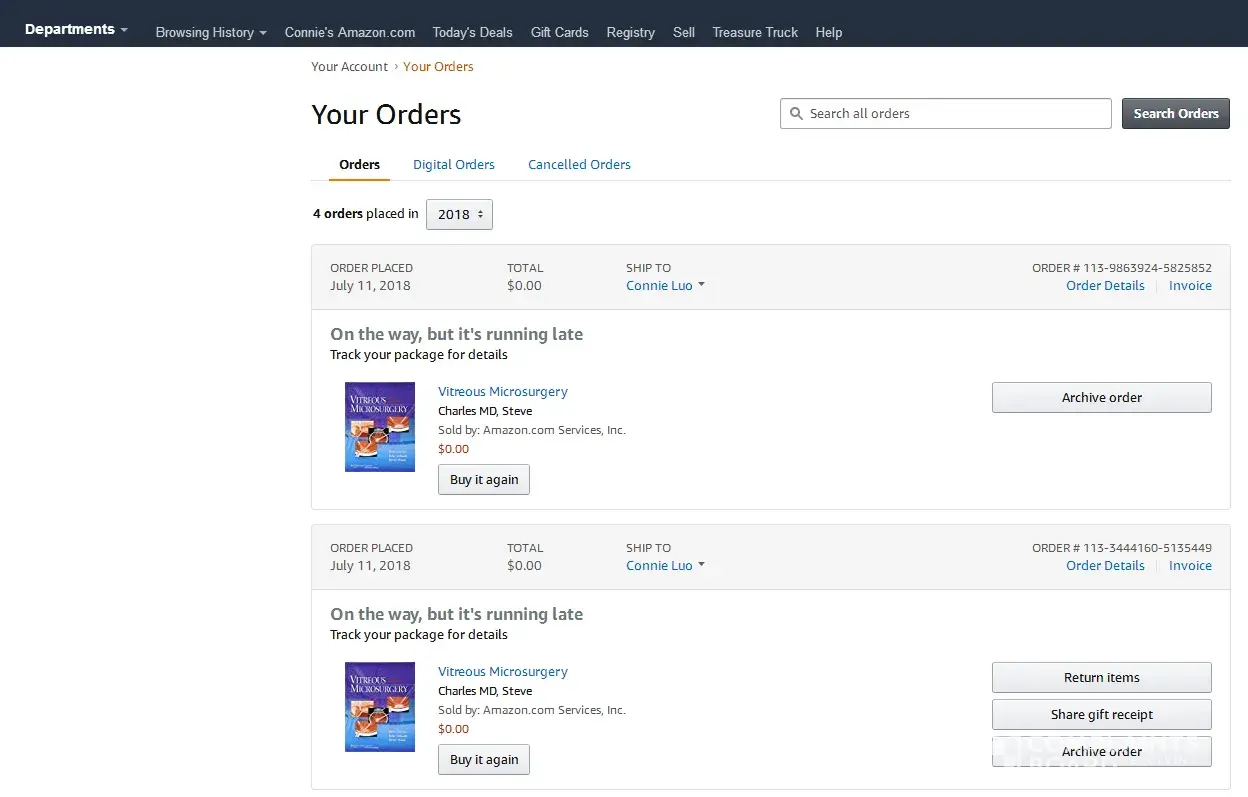
Task: Change the year filter from 2018
Action: click(459, 214)
